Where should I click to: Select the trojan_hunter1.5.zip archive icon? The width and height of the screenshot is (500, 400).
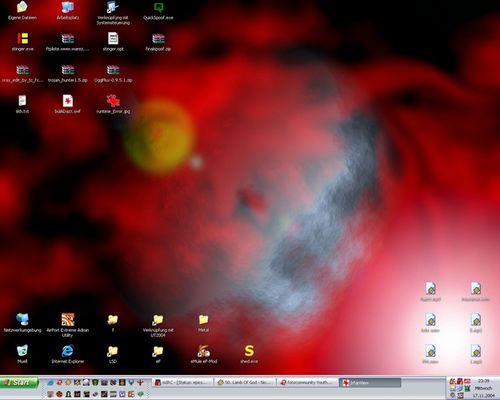pos(68,73)
